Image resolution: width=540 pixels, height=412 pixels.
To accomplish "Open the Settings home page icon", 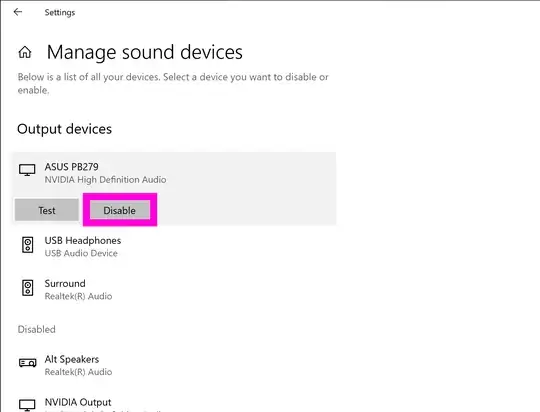I will point(25,52).
